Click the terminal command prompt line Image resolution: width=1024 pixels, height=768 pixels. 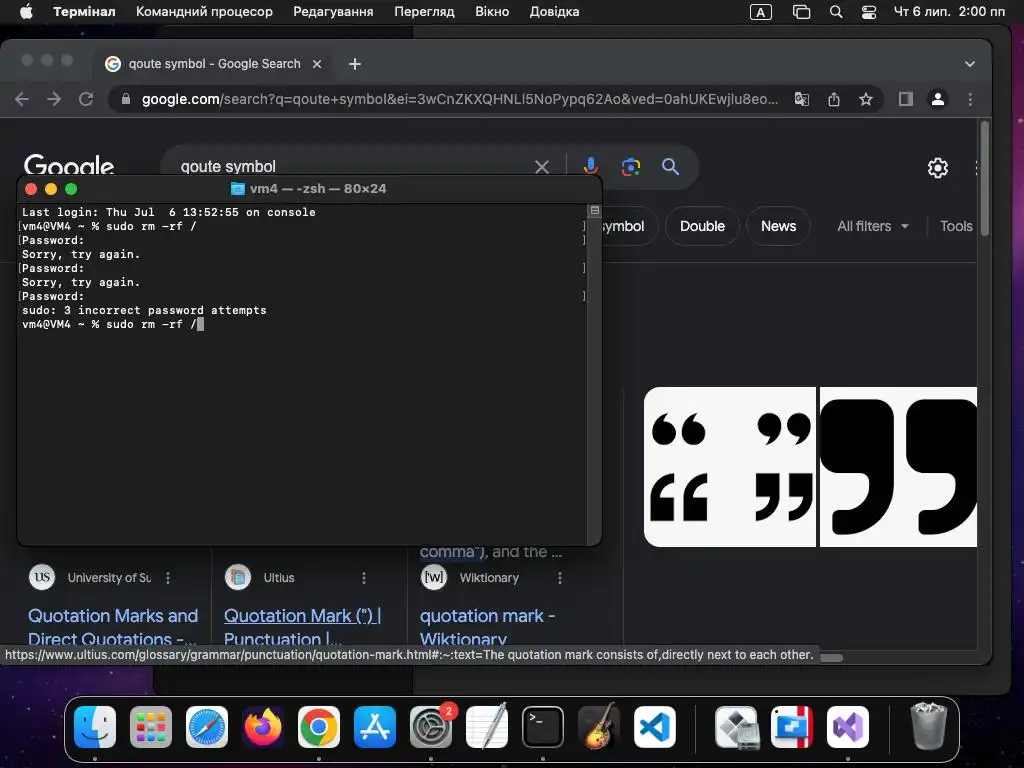click(x=112, y=325)
